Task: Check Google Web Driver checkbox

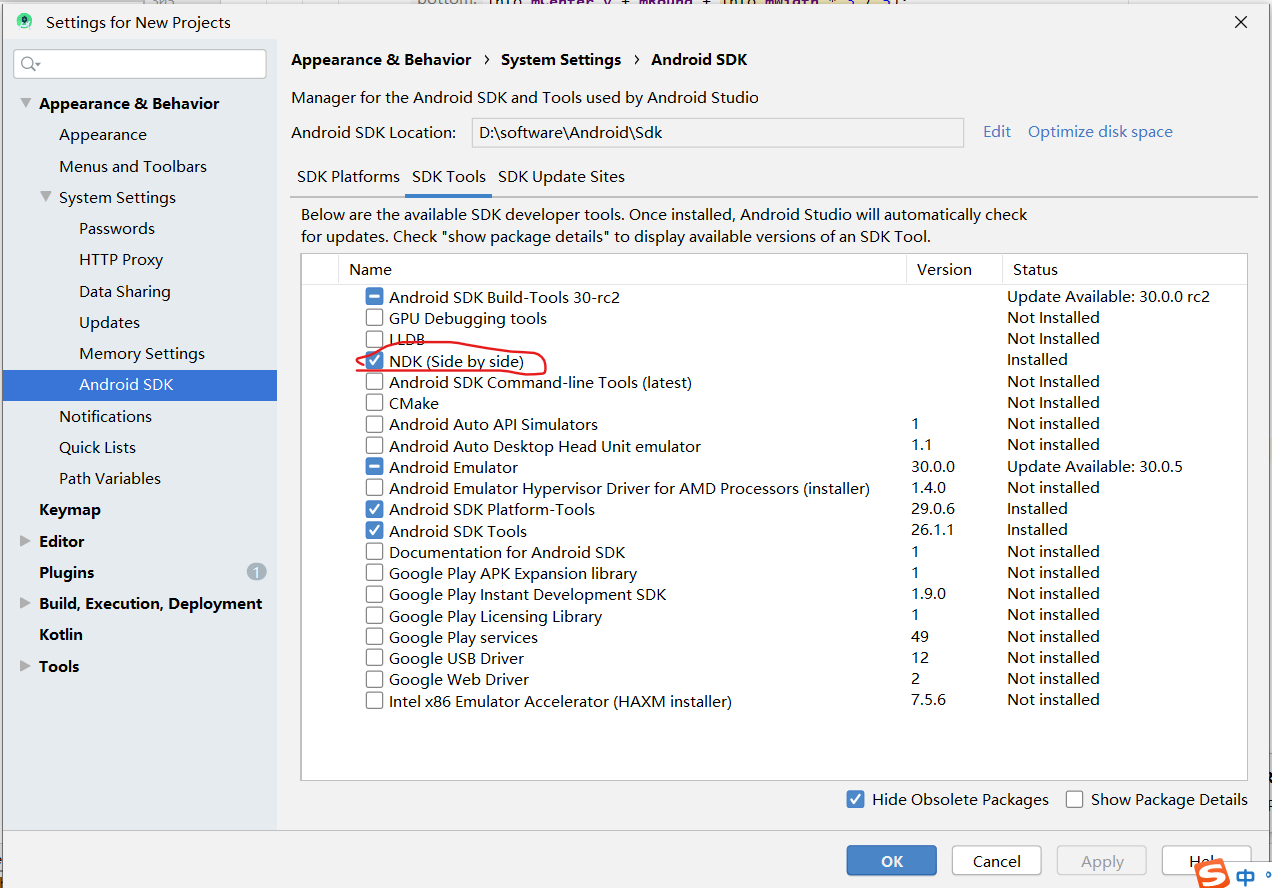Action: coord(374,679)
